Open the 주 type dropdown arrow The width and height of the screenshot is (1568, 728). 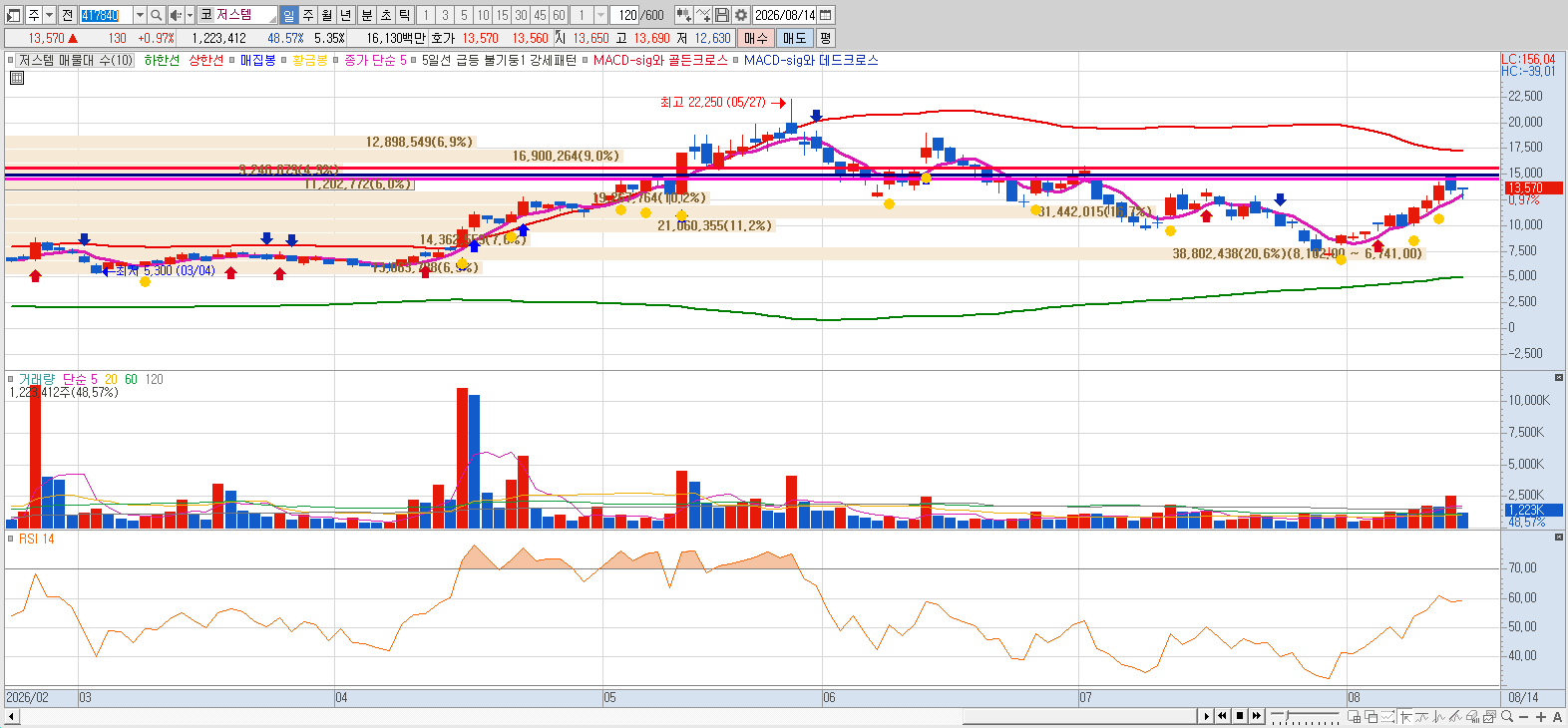click(x=49, y=15)
